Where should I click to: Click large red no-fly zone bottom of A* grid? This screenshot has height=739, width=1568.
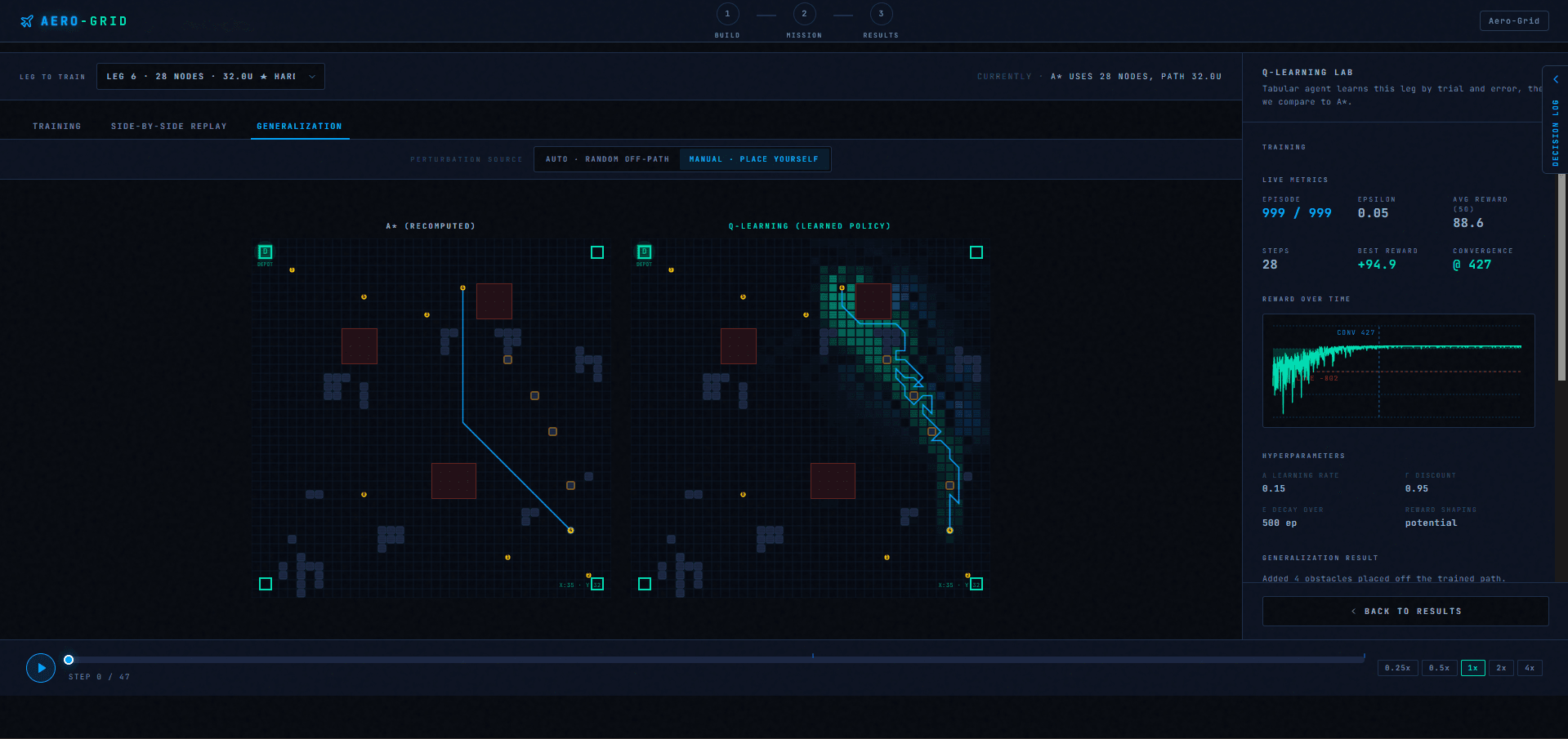[x=453, y=481]
